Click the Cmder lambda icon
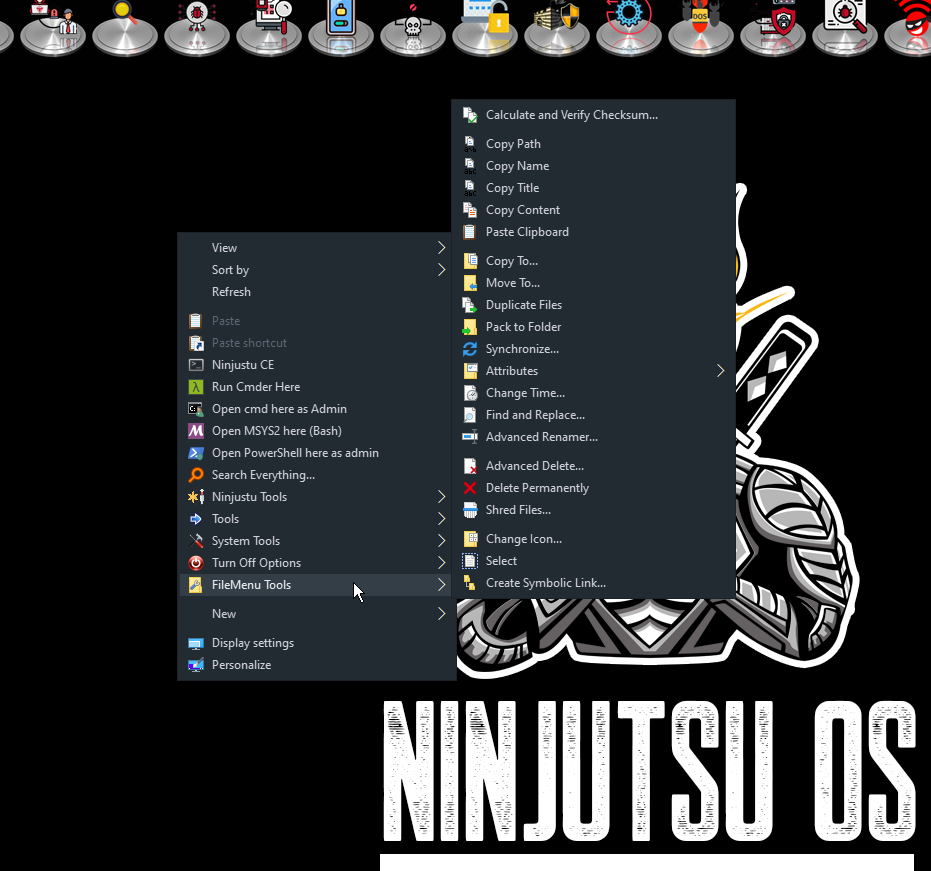The image size is (931, 871). pyautogui.click(x=196, y=387)
